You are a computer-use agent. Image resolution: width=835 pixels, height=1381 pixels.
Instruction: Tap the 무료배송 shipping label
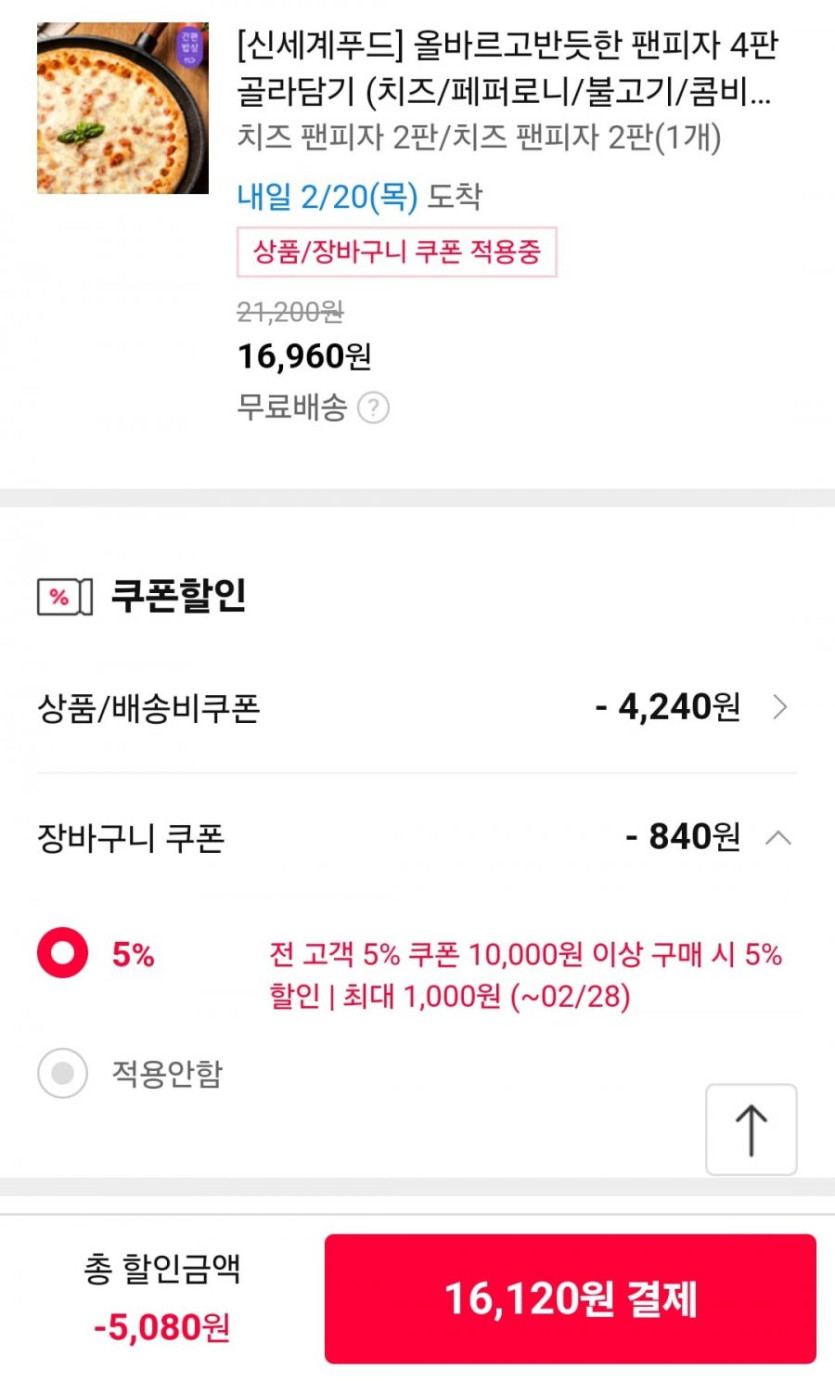tap(291, 408)
